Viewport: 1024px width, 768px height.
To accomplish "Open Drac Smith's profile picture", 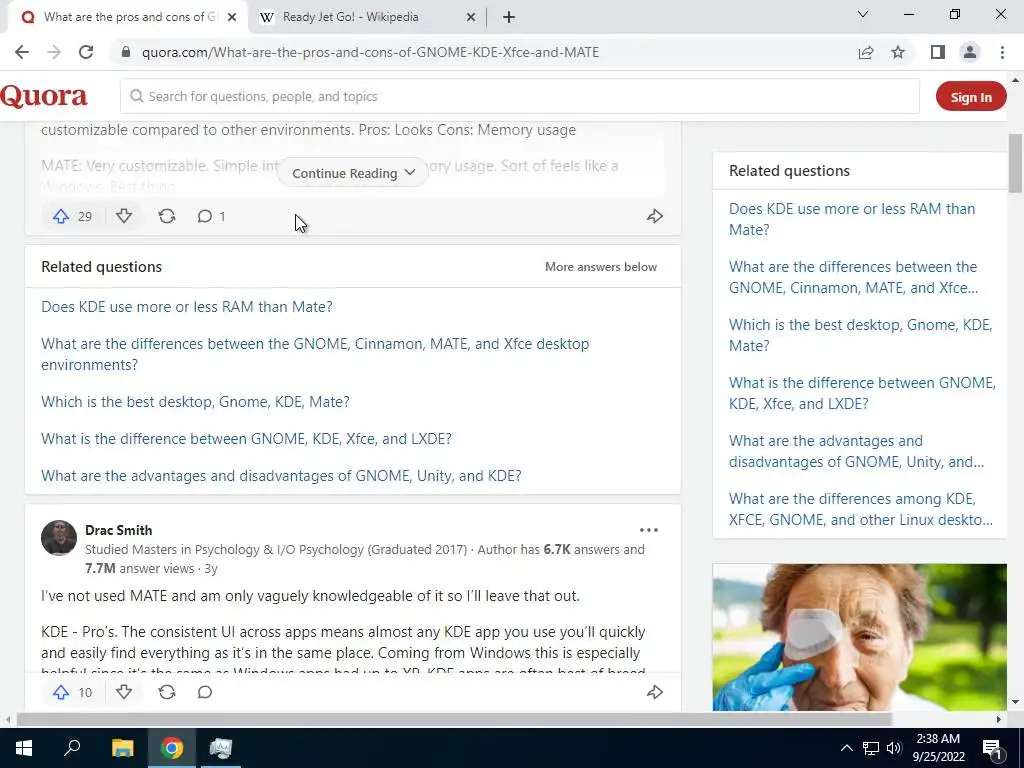I will (59, 538).
